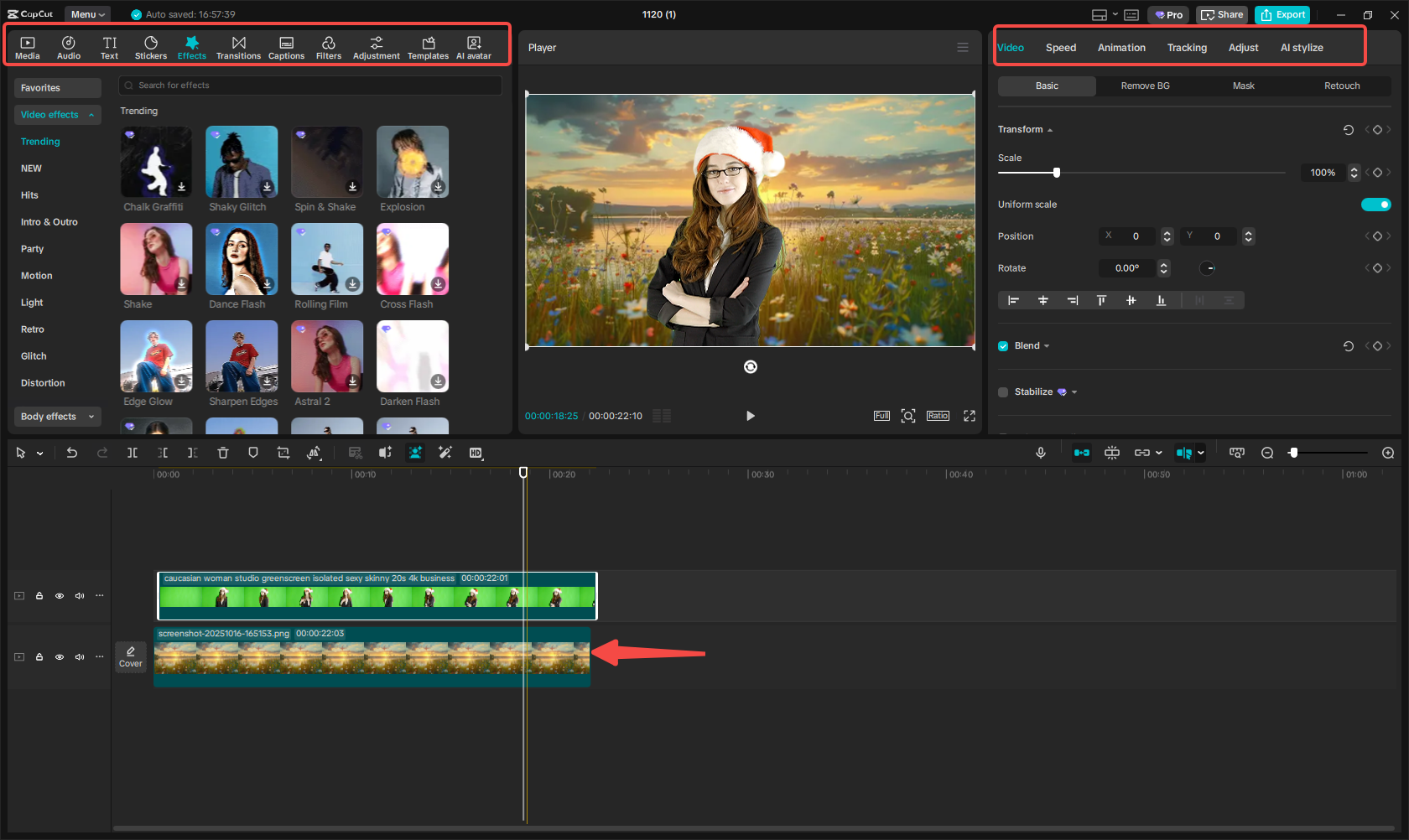Click the Delete icon in timeline toolbar
This screenshot has width=1409, height=840.
(x=223, y=453)
